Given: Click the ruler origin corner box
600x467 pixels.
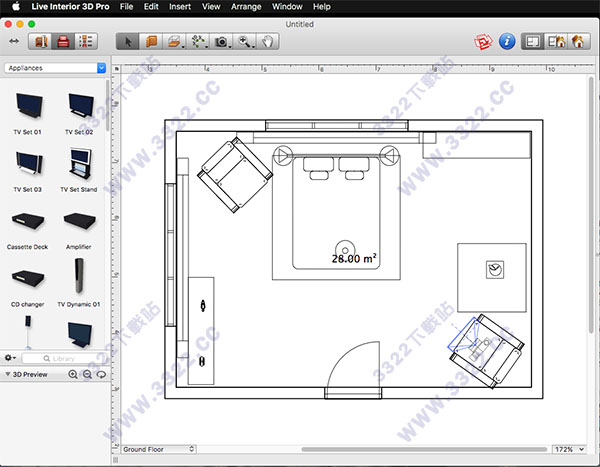Looking at the screenshot, I should [116, 69].
